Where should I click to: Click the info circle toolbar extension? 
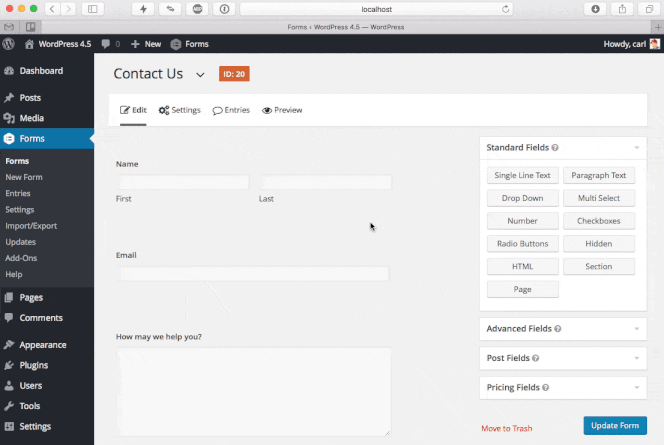[224, 9]
